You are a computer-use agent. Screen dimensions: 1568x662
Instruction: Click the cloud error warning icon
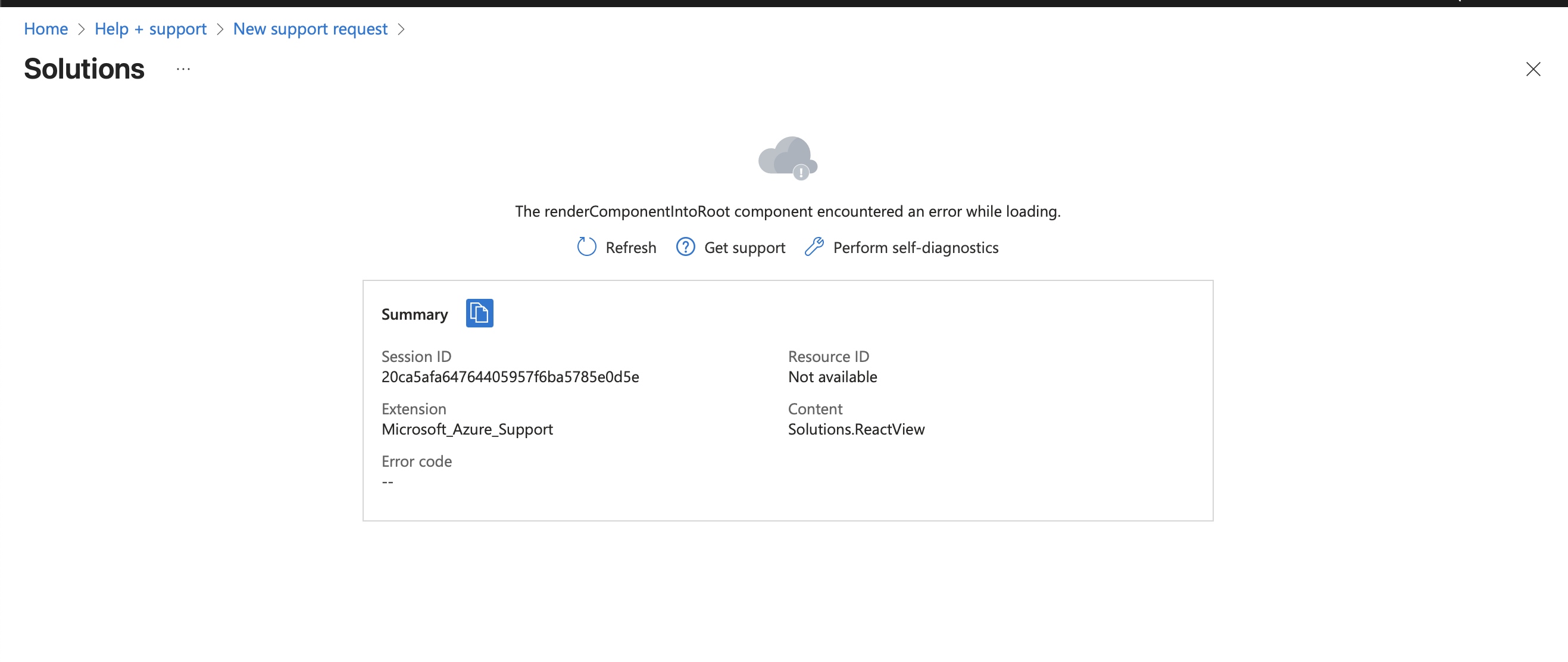coord(788,158)
